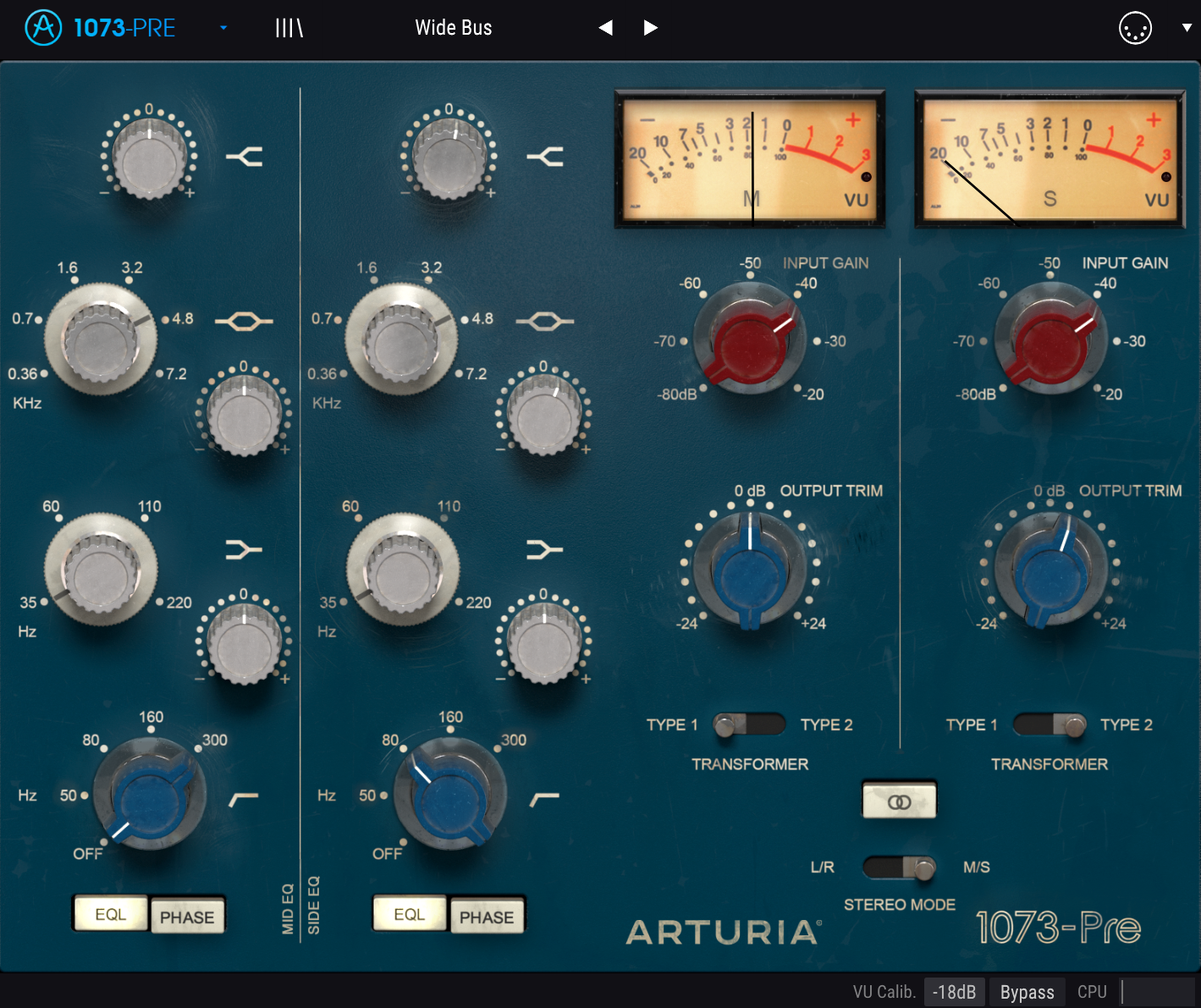
Task: Open the blue dropdown arrow beside 1073-PRE
Action: click(223, 28)
